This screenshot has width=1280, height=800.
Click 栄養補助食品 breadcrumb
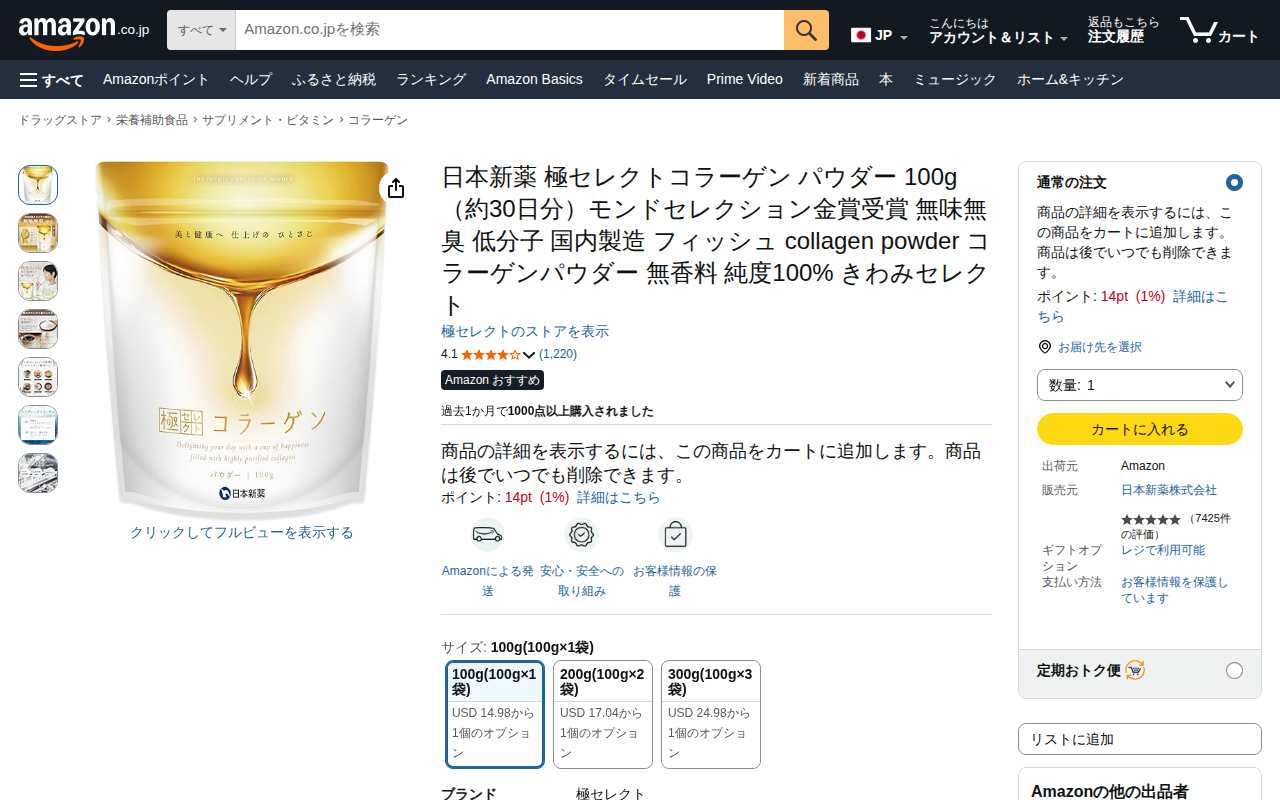point(152,120)
